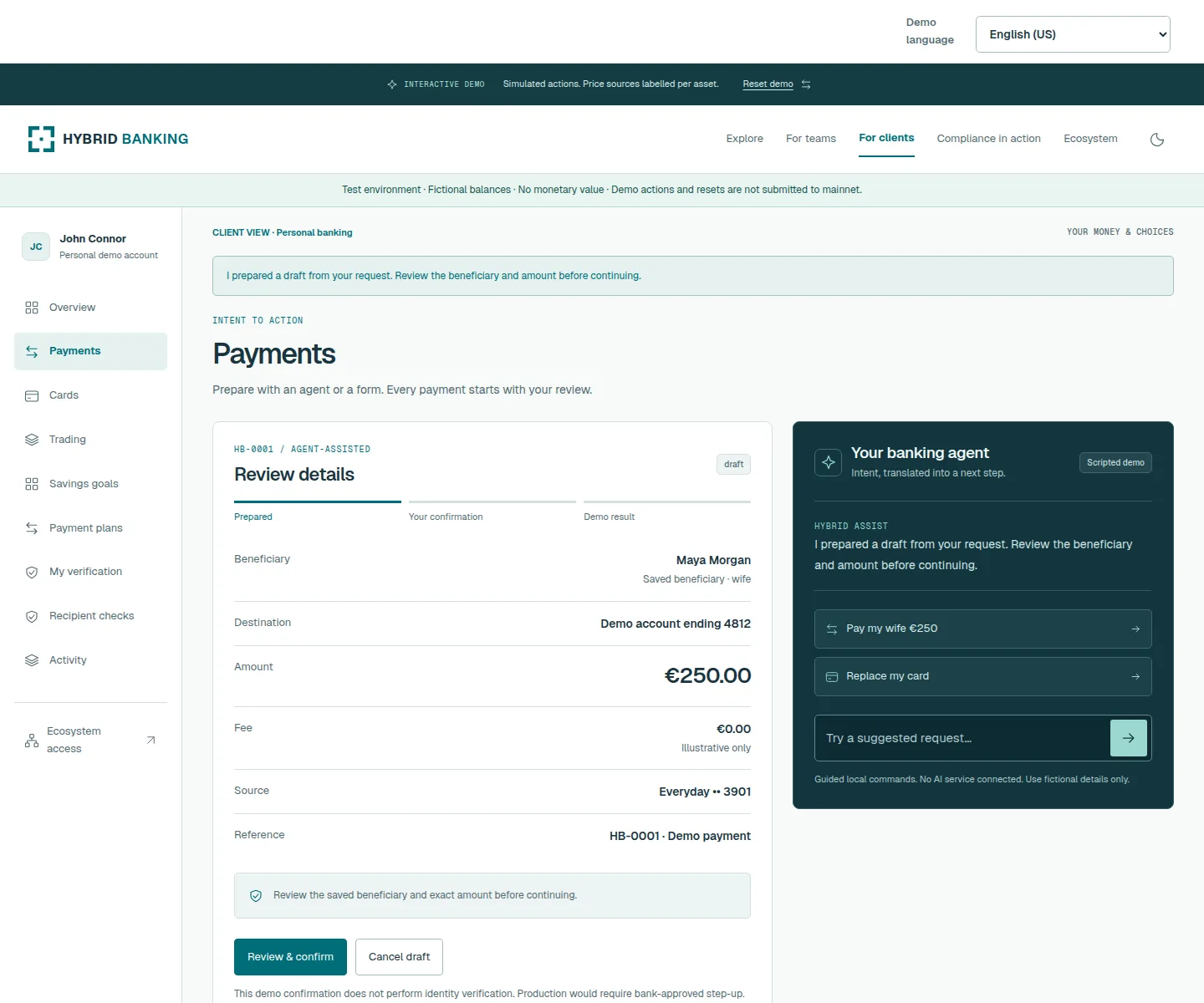Focus the Try a suggested request field
This screenshot has height=1003, width=1204.
(962, 738)
